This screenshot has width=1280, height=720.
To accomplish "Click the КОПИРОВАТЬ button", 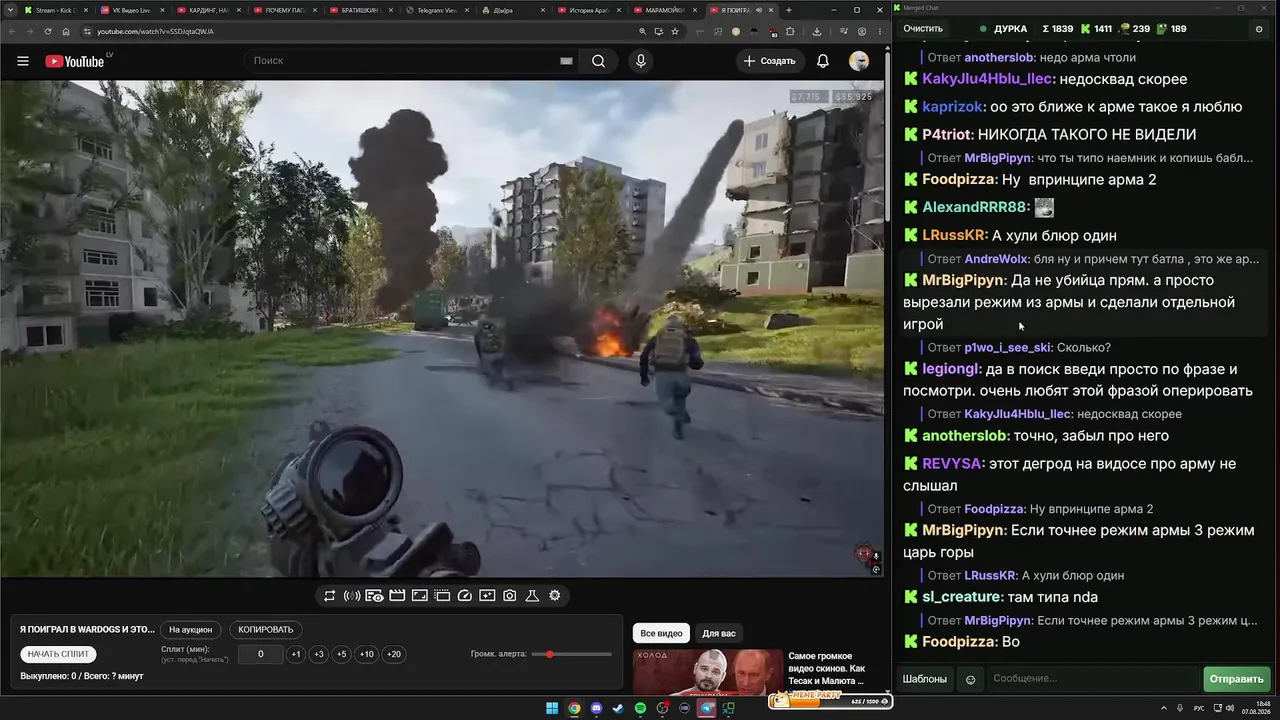I will (x=266, y=630).
